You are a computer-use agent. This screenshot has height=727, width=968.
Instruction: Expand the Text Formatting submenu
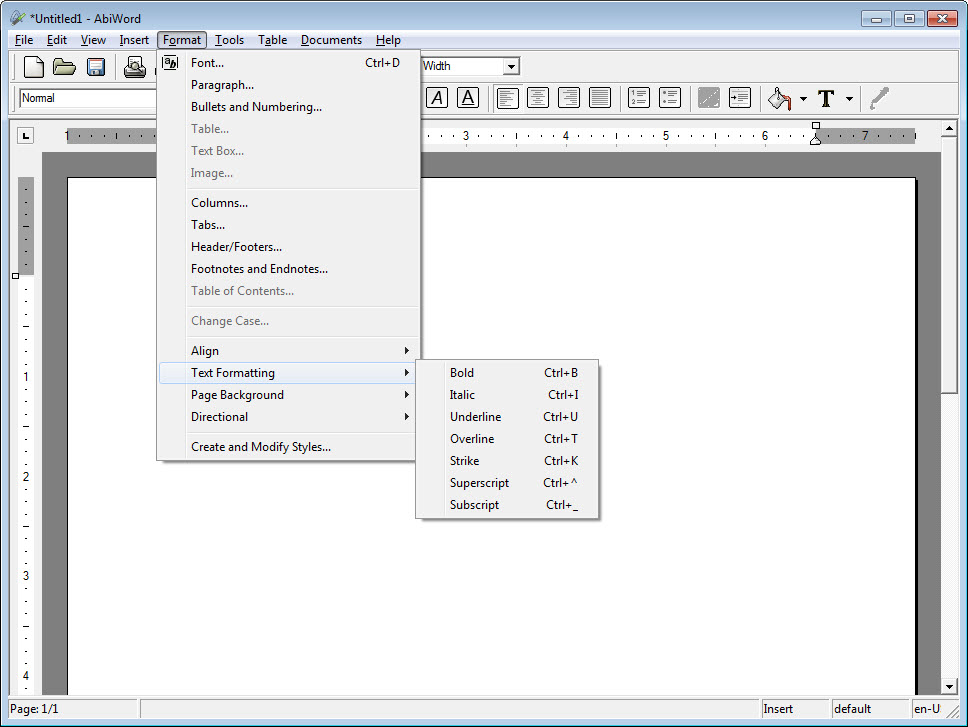coord(289,373)
